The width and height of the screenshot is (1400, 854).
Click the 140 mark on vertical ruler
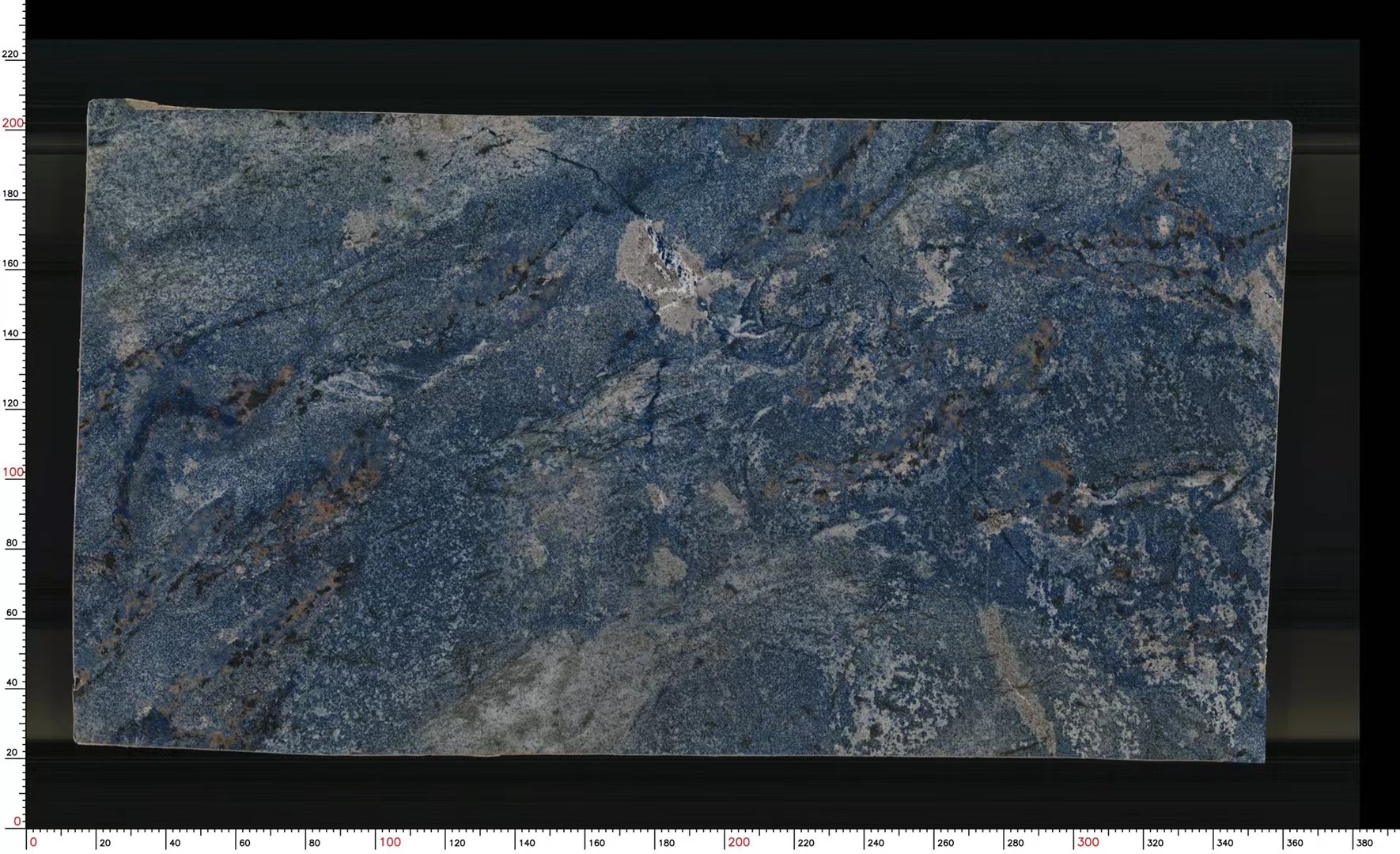(x=11, y=333)
